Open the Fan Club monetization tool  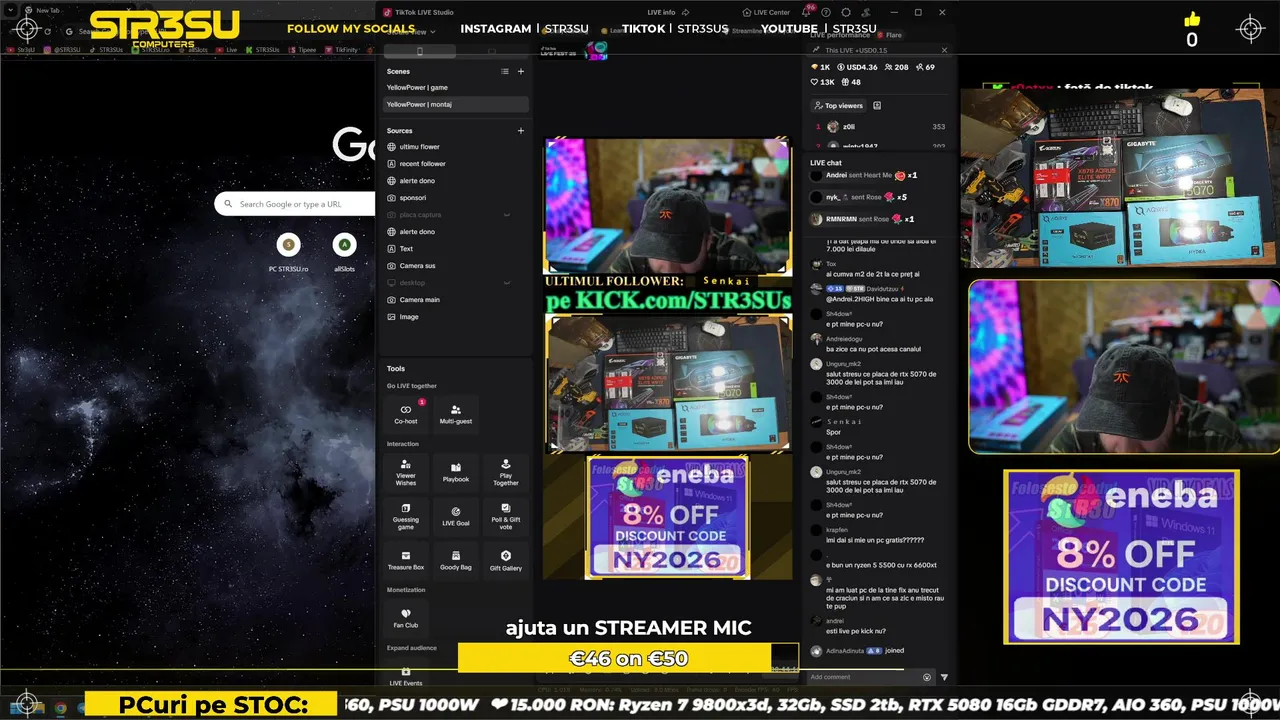pyautogui.click(x=406, y=618)
